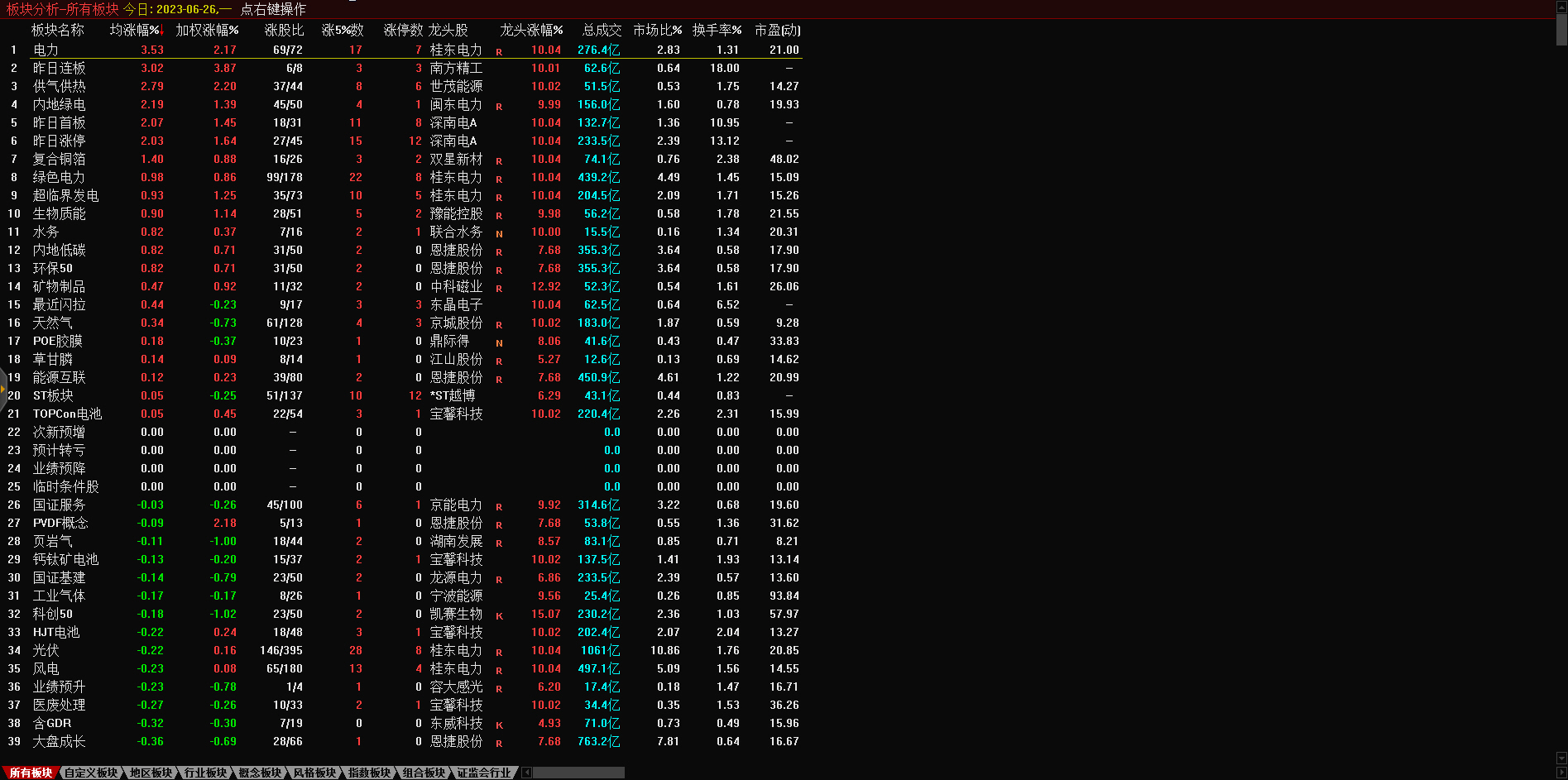This screenshot has width=1568, height=780.
Task: Click the vertical scrollbar up arrow
Action: click(1561, 5)
